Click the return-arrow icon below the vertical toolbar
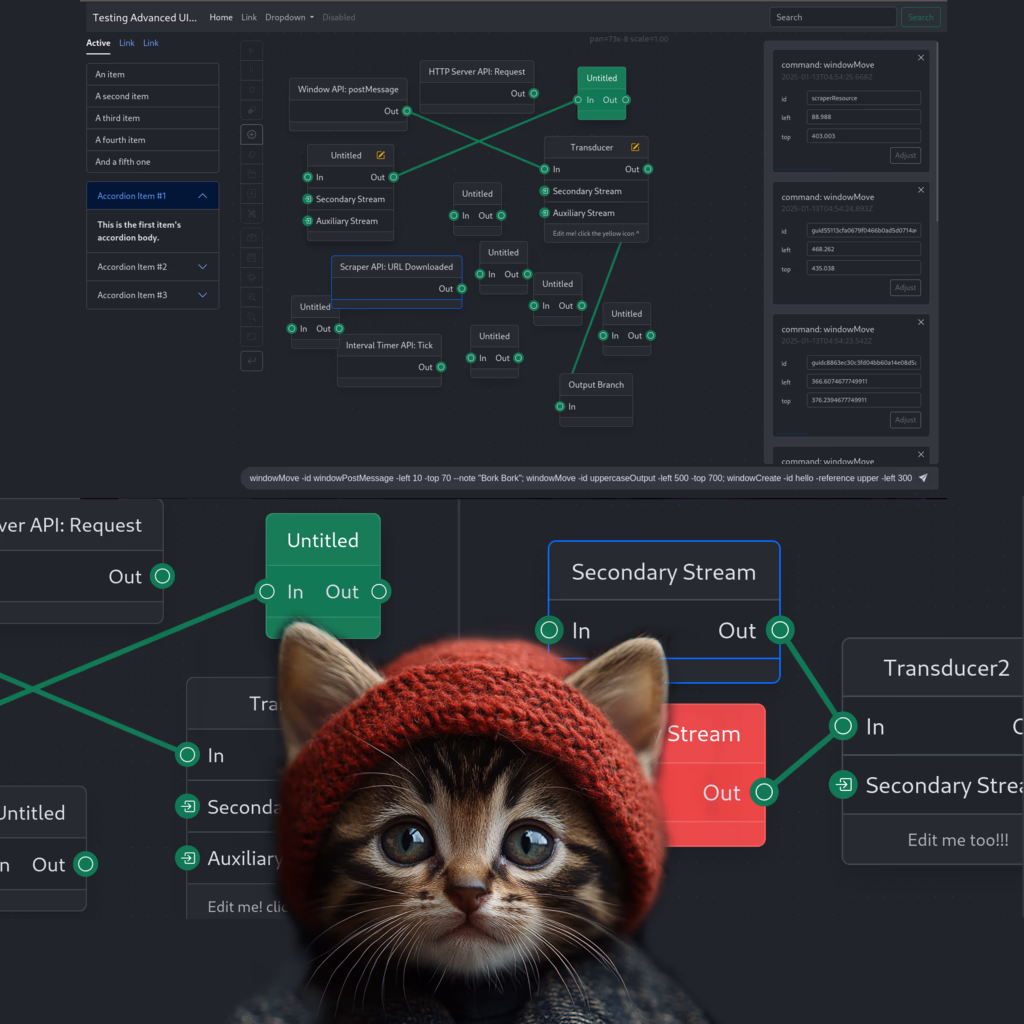The width and height of the screenshot is (1024, 1024). (251, 360)
